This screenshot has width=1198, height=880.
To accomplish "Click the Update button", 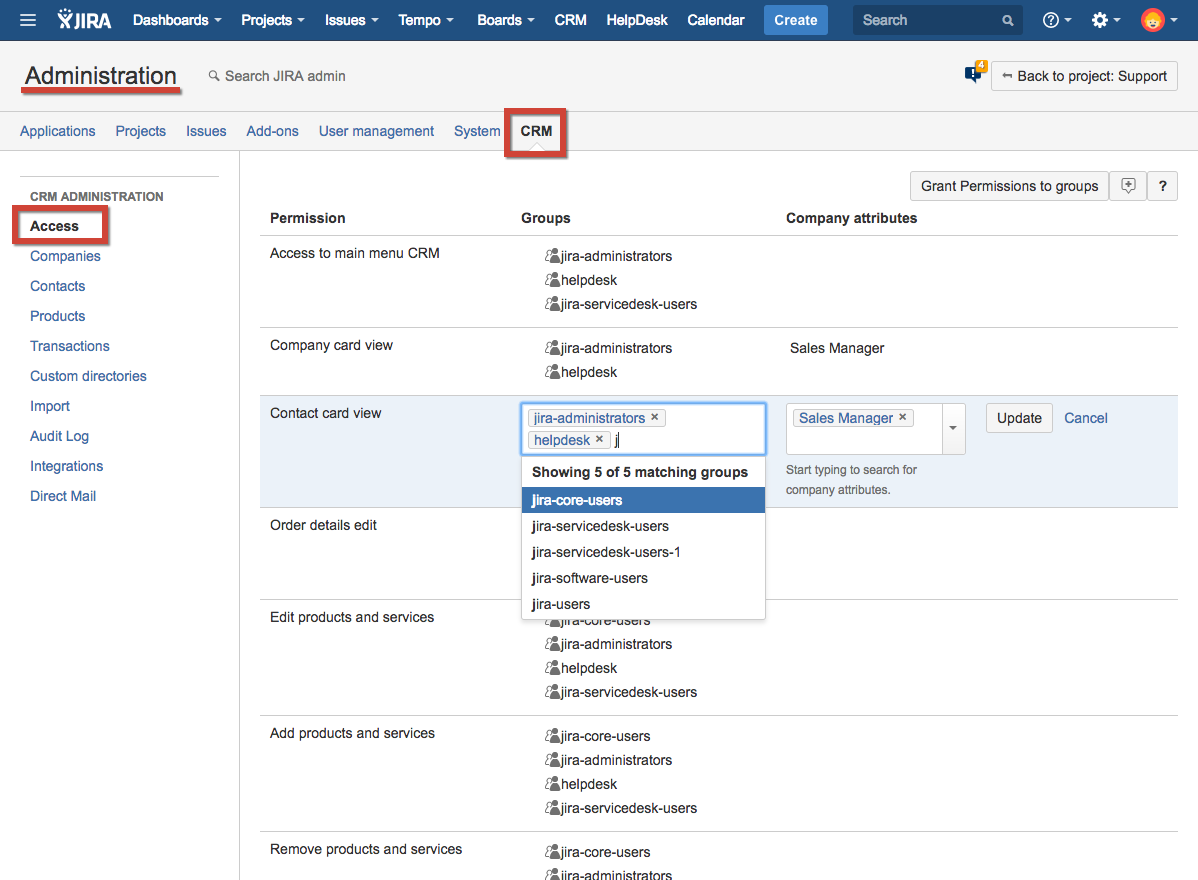I will (1019, 418).
